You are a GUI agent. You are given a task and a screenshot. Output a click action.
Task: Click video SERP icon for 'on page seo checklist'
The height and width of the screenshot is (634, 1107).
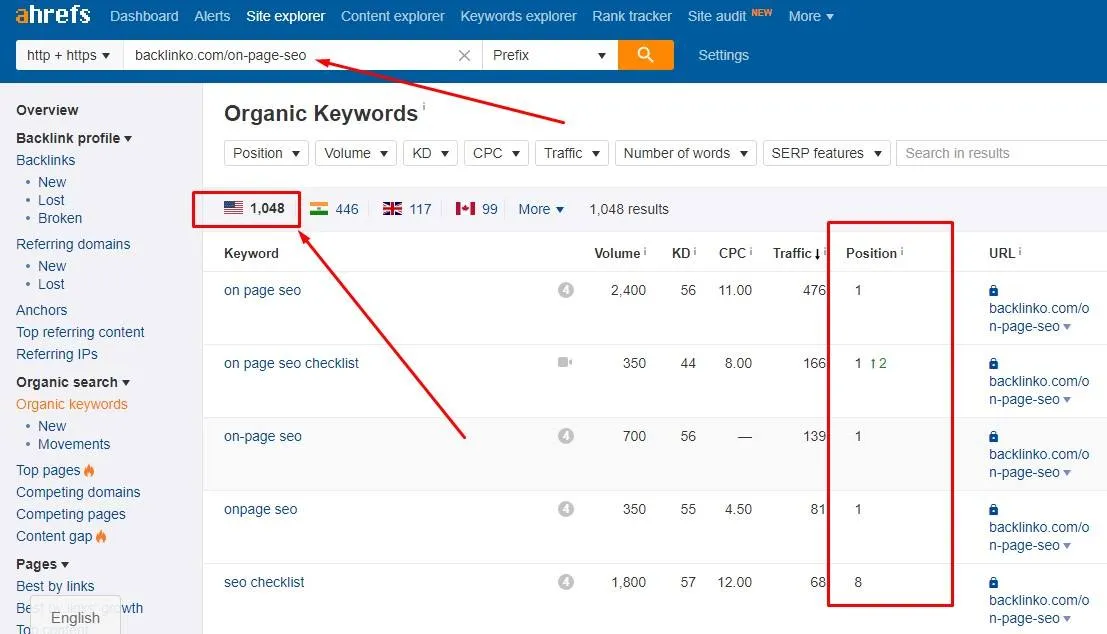click(565, 362)
